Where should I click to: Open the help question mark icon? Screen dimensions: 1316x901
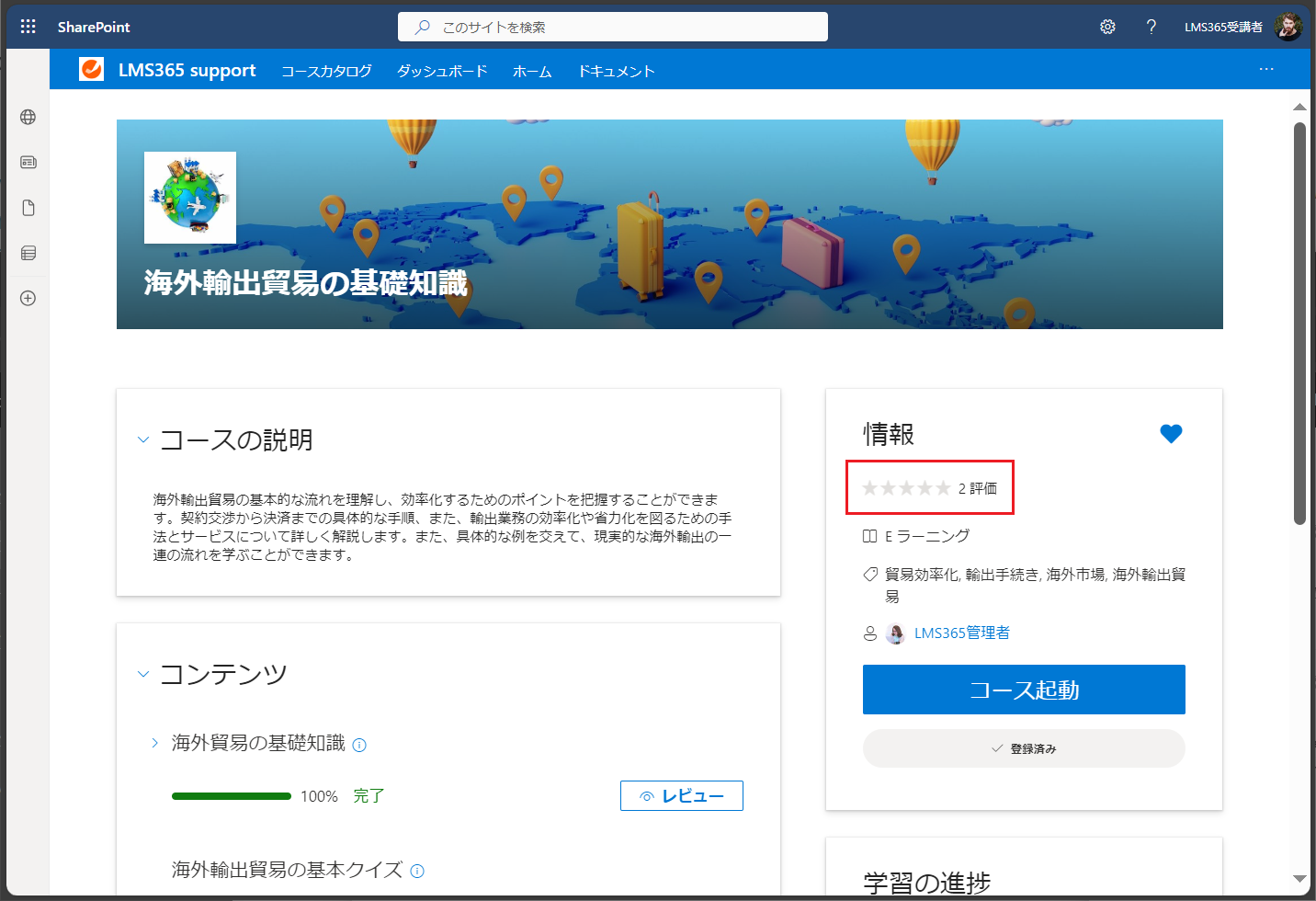tap(1151, 27)
